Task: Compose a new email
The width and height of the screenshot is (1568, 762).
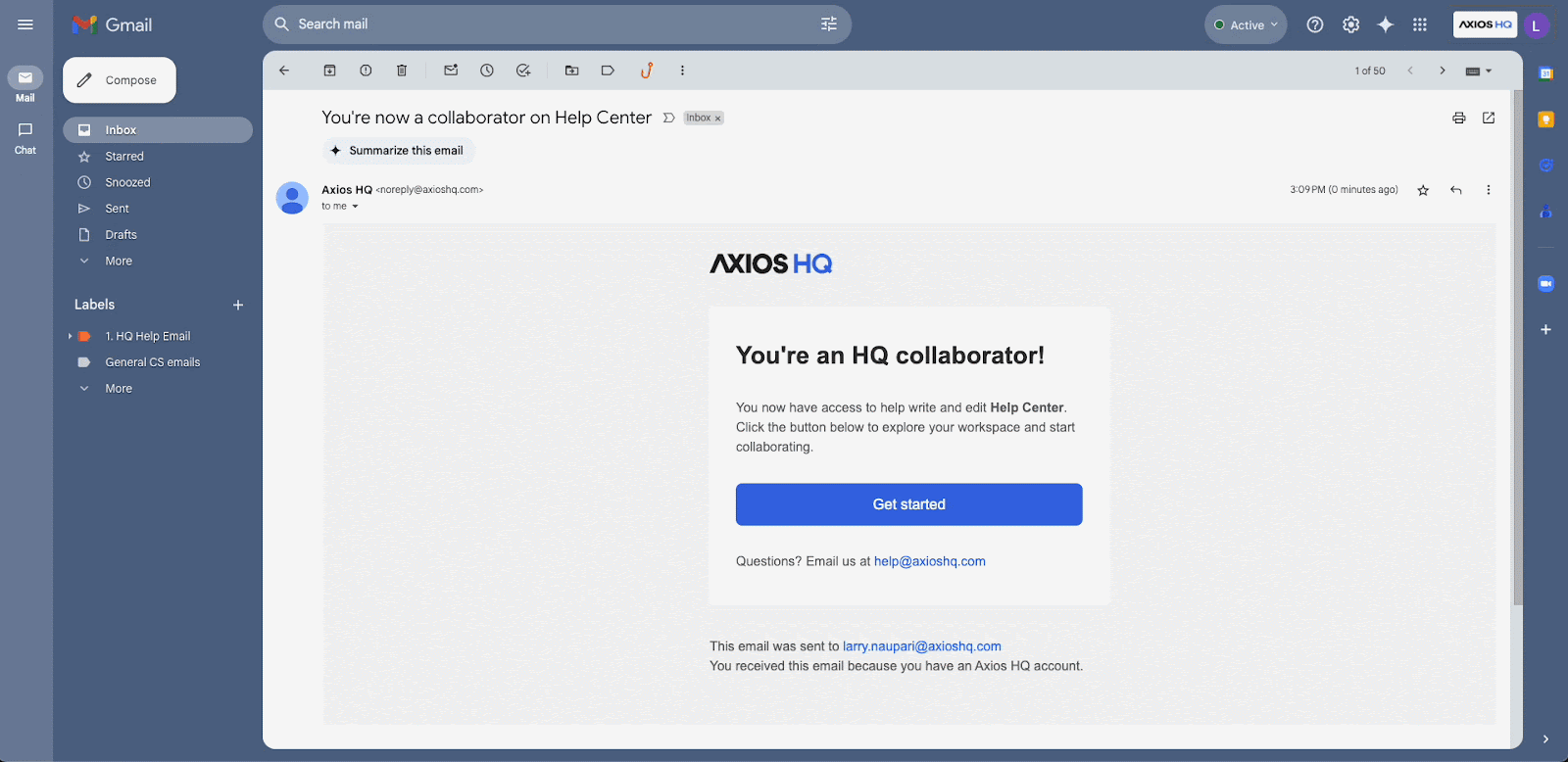Action: 120,80
